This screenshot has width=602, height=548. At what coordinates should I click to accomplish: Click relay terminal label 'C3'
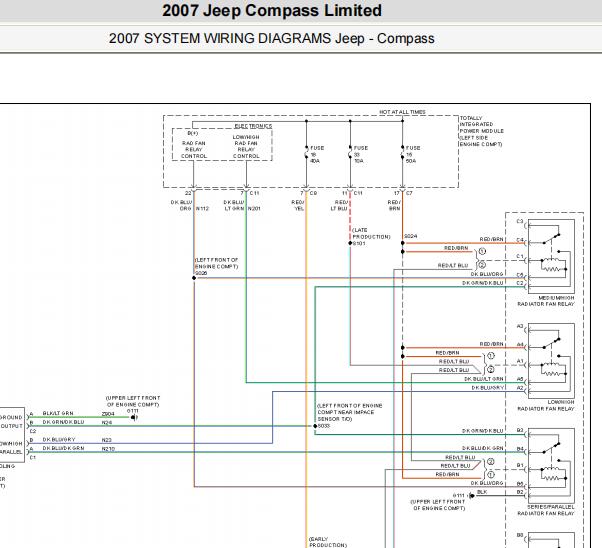519,221
